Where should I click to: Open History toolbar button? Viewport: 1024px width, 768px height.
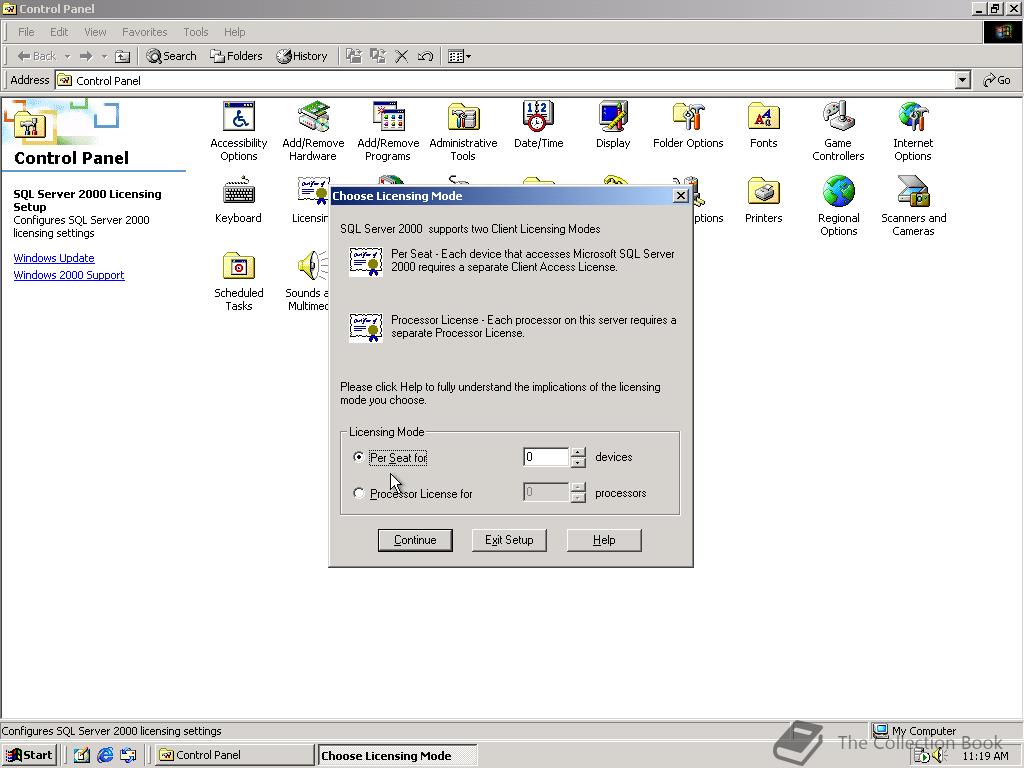point(302,56)
